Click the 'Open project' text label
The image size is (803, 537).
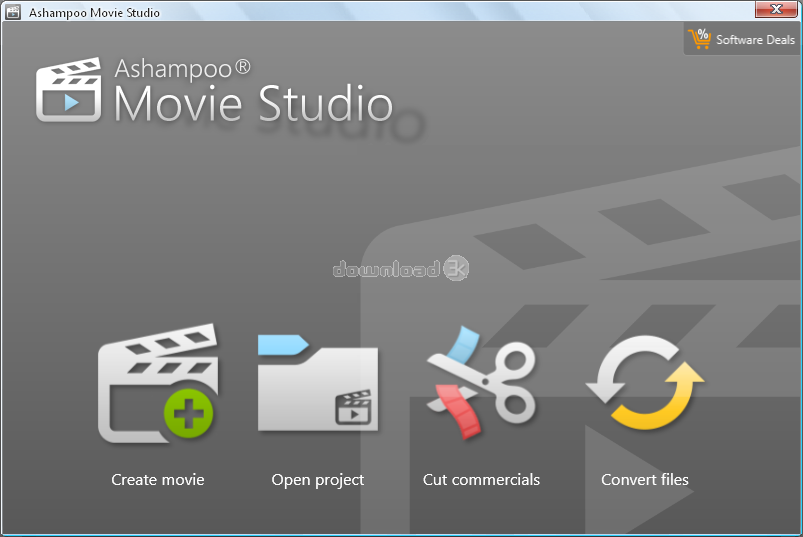point(318,480)
